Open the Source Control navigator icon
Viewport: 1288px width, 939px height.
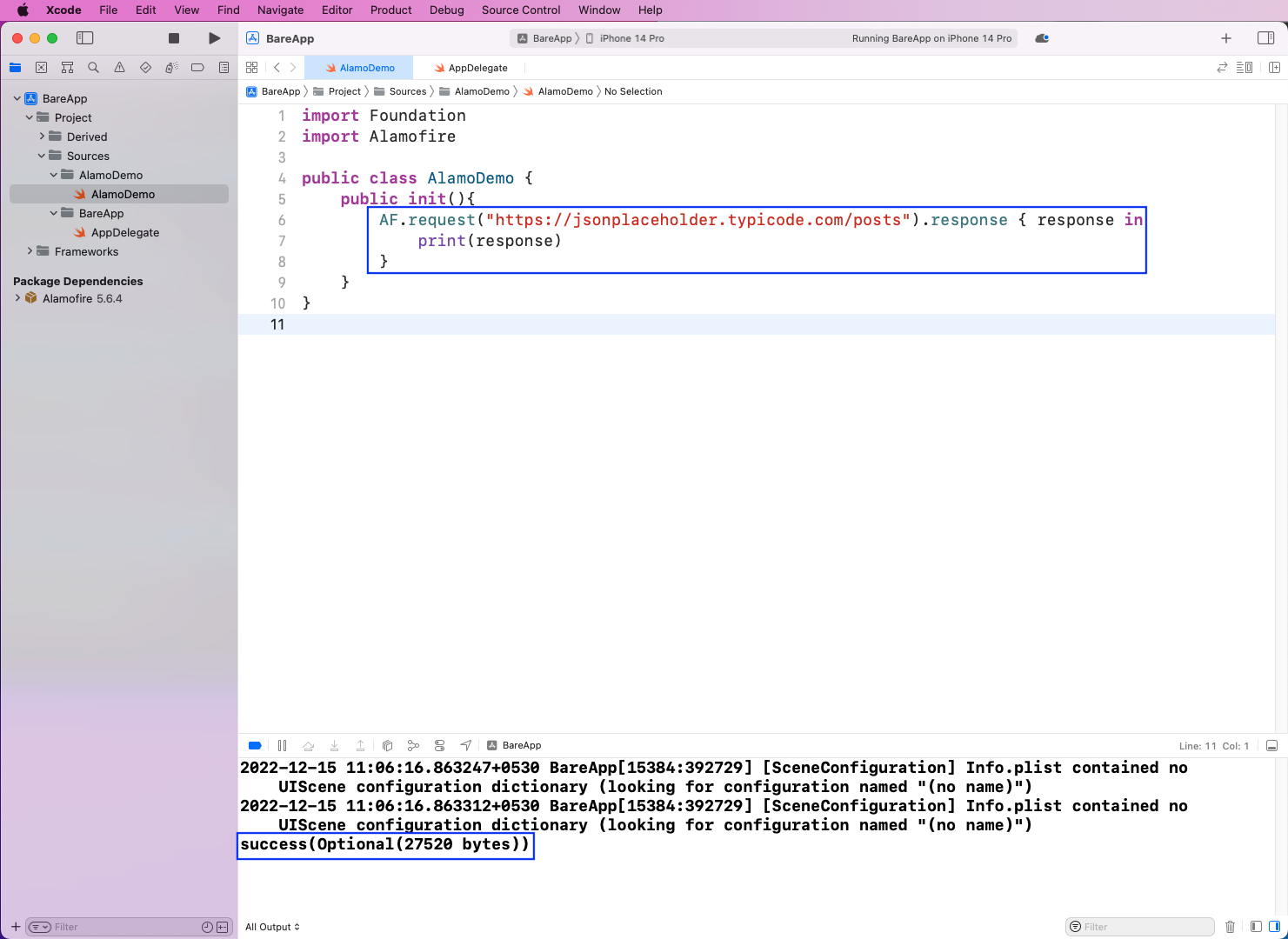click(41, 68)
